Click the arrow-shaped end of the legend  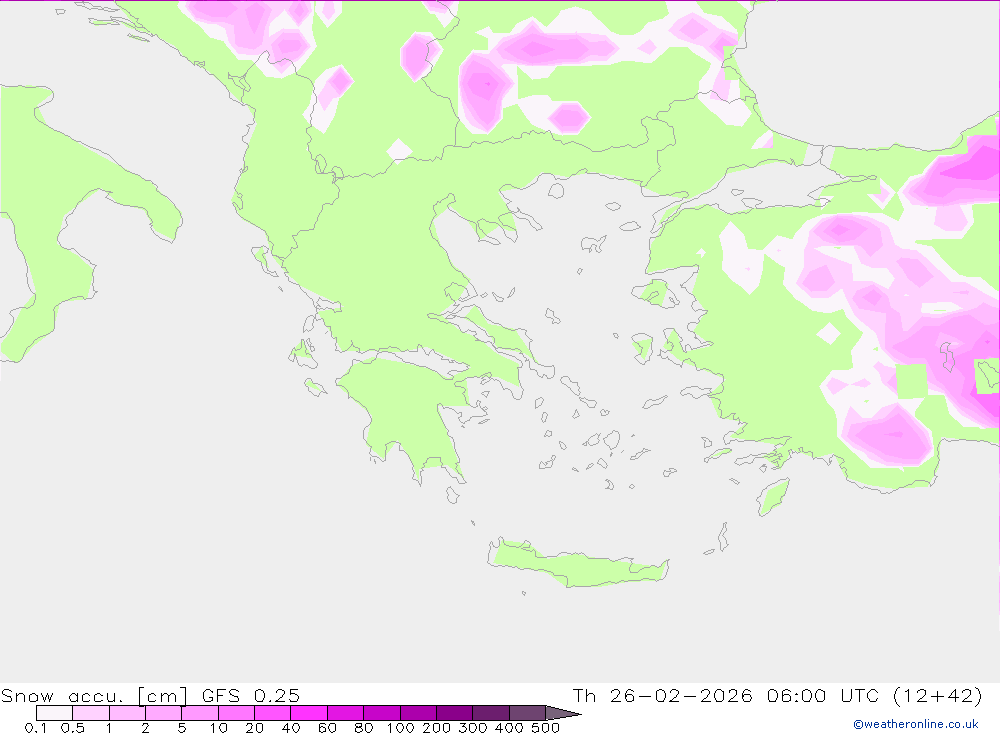click(563, 713)
